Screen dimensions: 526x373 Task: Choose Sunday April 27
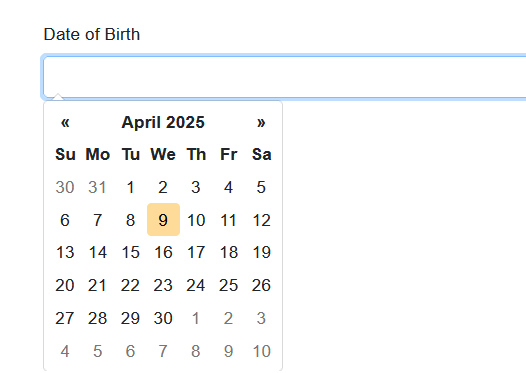(65, 318)
